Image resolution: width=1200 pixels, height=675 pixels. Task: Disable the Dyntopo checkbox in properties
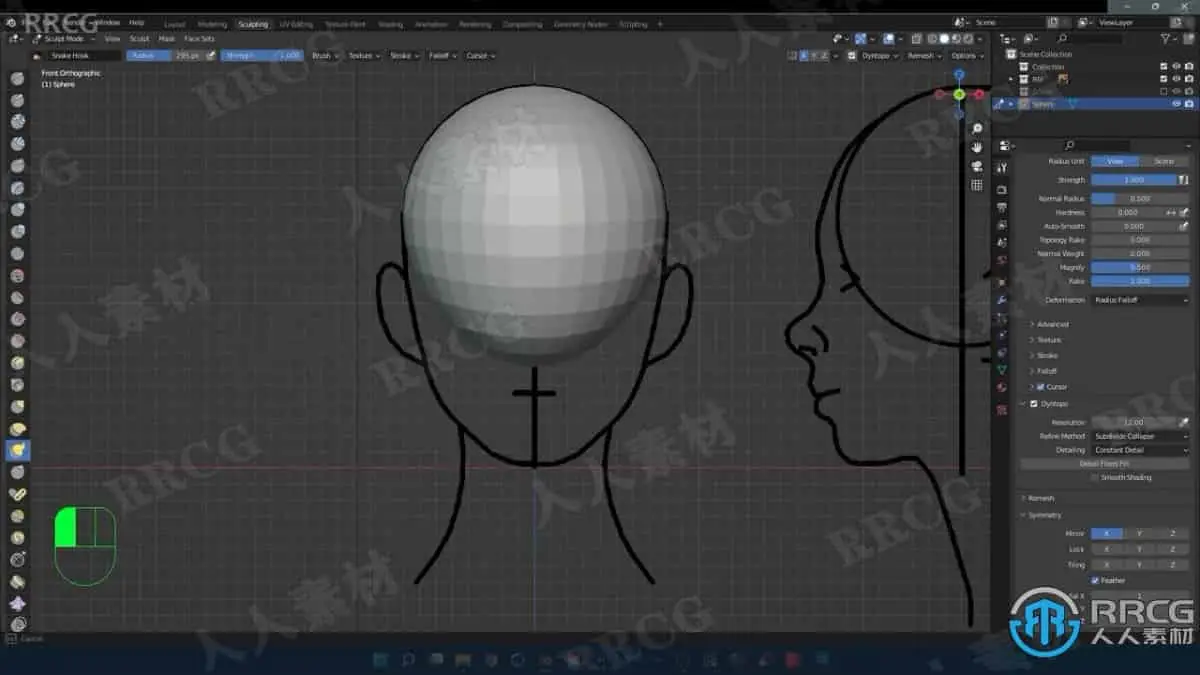[1034, 404]
